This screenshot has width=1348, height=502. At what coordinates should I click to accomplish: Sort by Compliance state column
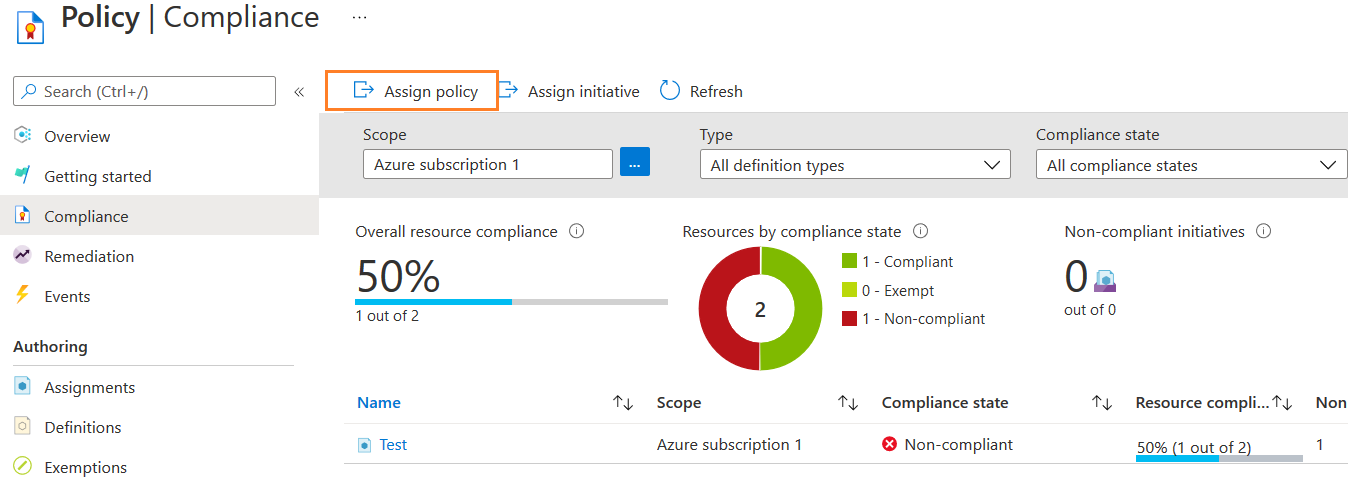(x=1102, y=403)
